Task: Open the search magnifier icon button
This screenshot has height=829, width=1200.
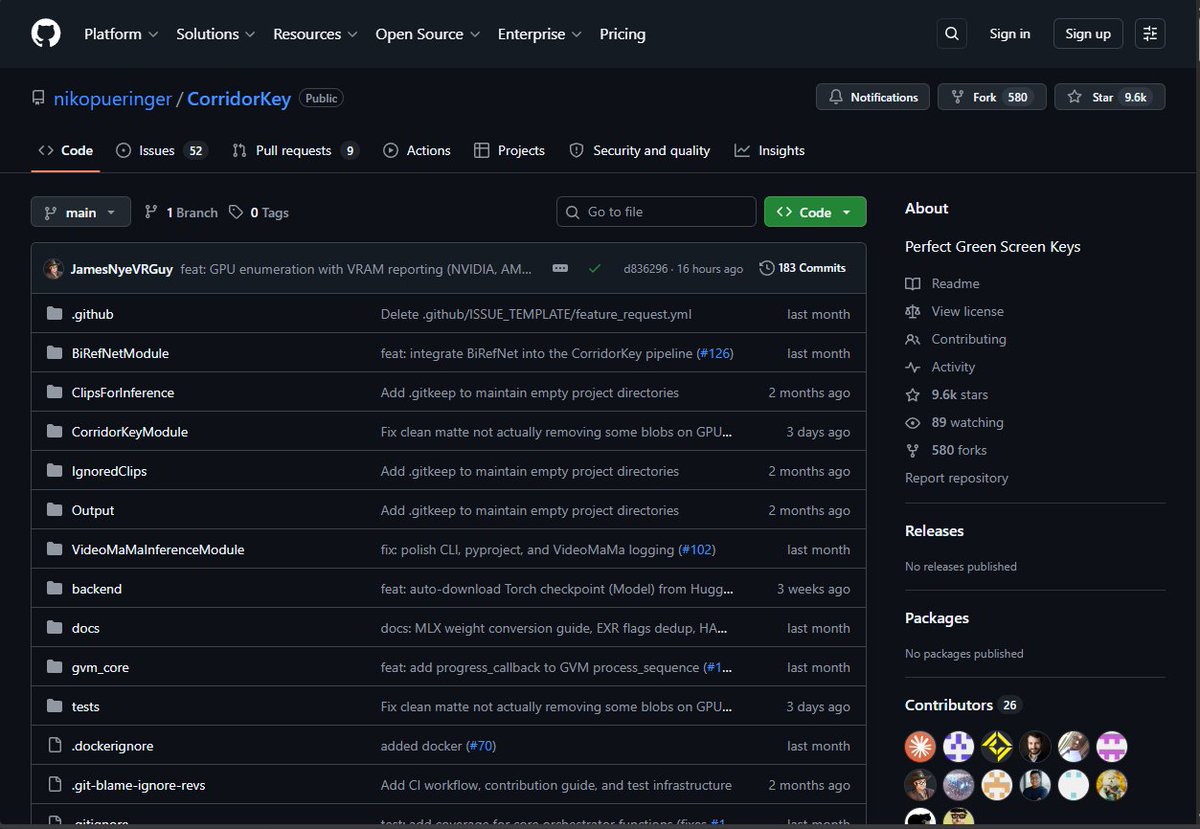Action: 952,34
